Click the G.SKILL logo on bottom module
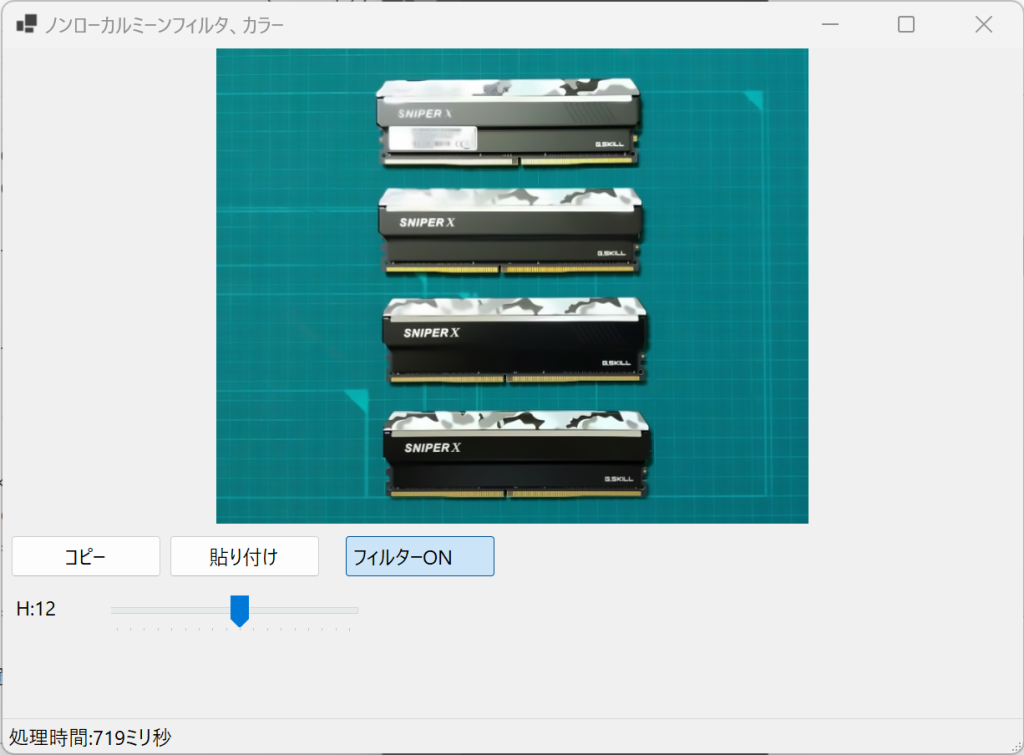1024x755 pixels. tap(620, 479)
